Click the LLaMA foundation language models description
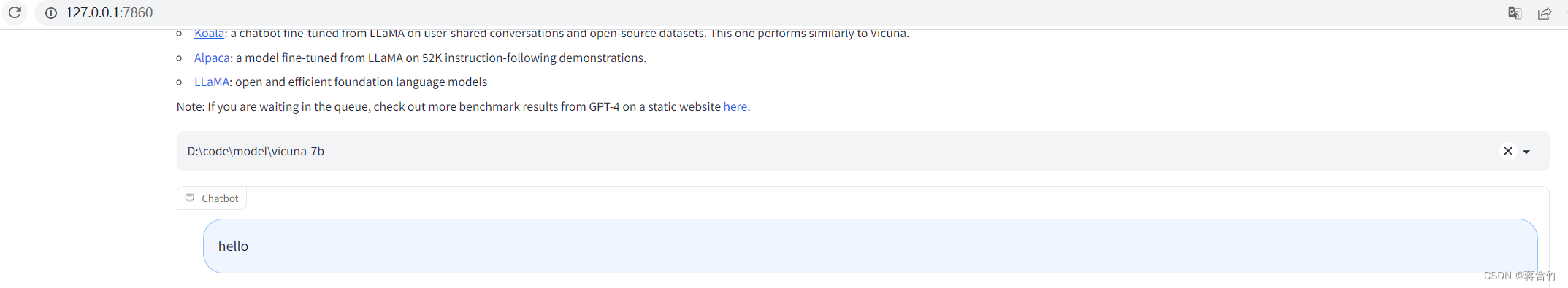Viewport: 1568px width, 288px height. [x=361, y=82]
